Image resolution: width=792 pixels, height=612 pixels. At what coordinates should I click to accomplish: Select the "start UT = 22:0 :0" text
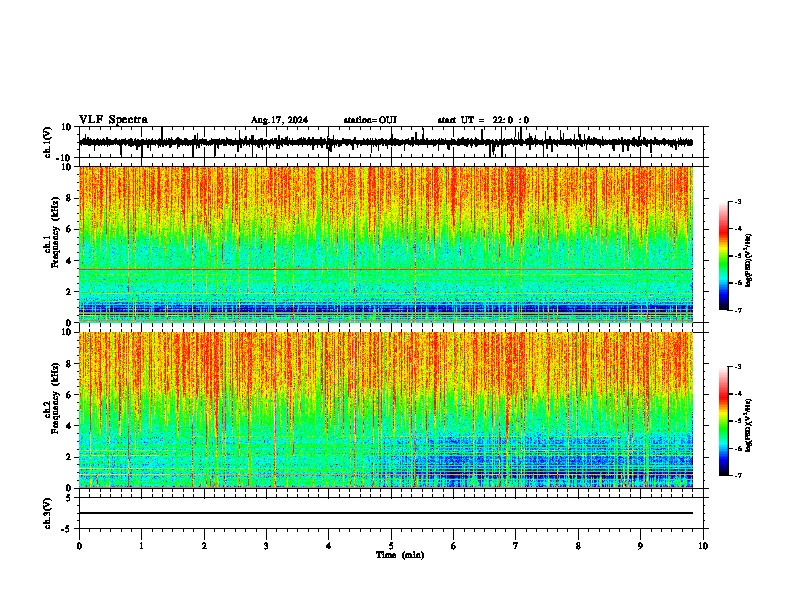[483, 120]
